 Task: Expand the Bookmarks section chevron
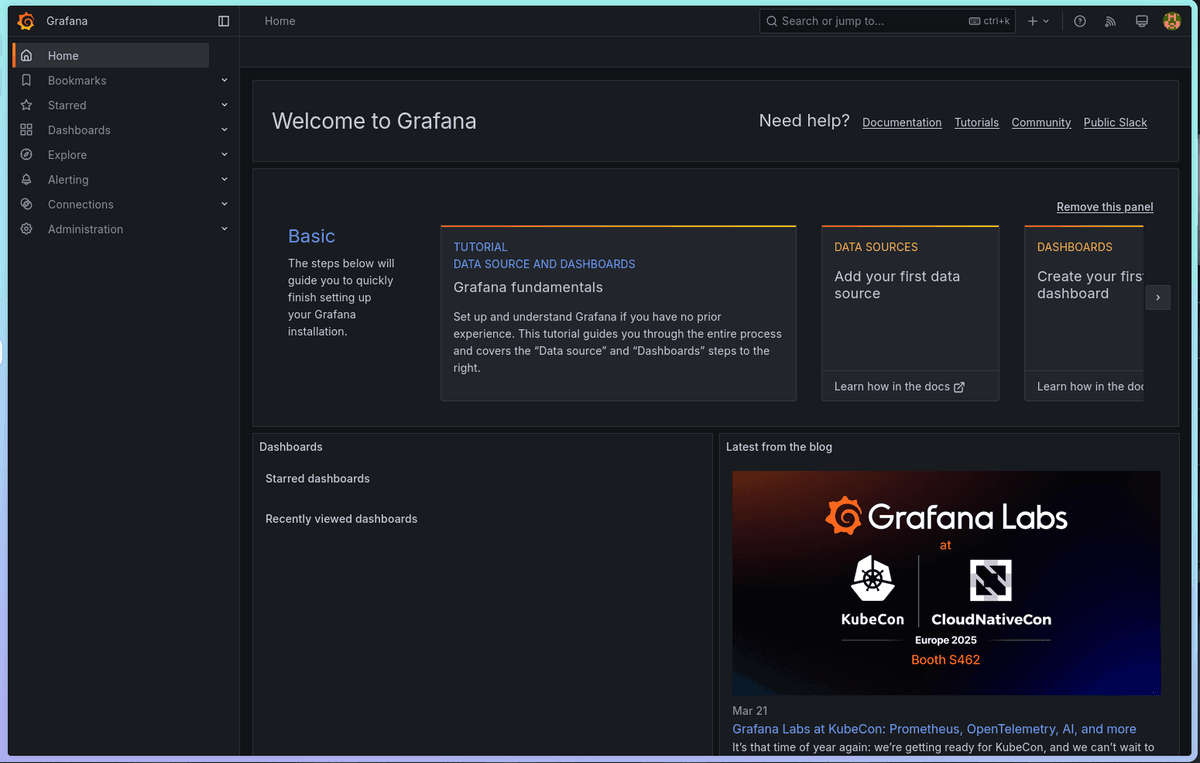point(224,81)
